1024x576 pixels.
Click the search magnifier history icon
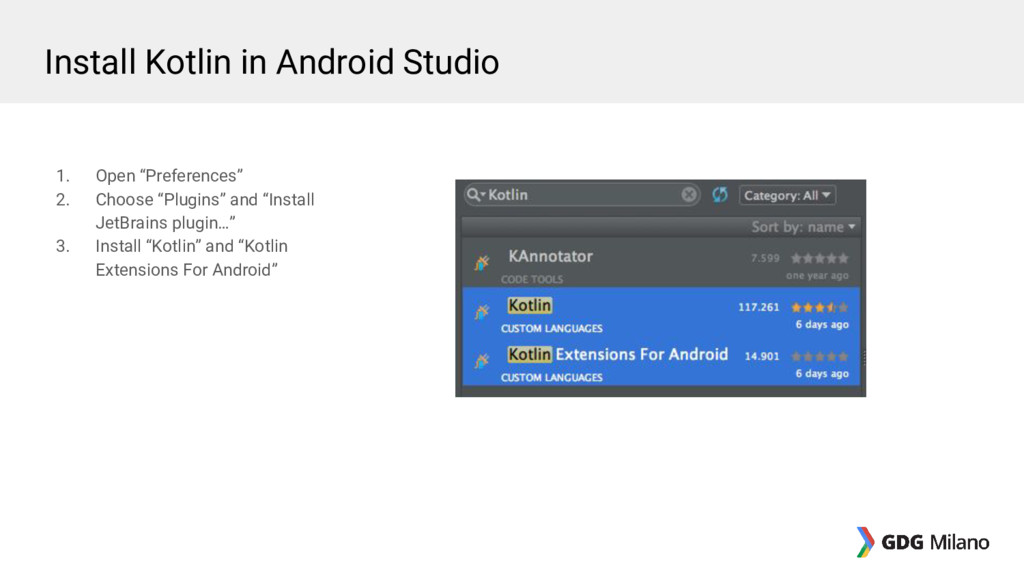tap(475, 195)
